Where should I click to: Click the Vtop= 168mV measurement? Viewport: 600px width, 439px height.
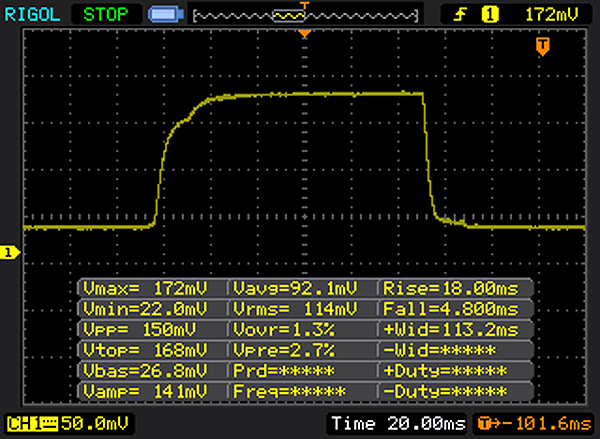145,350
